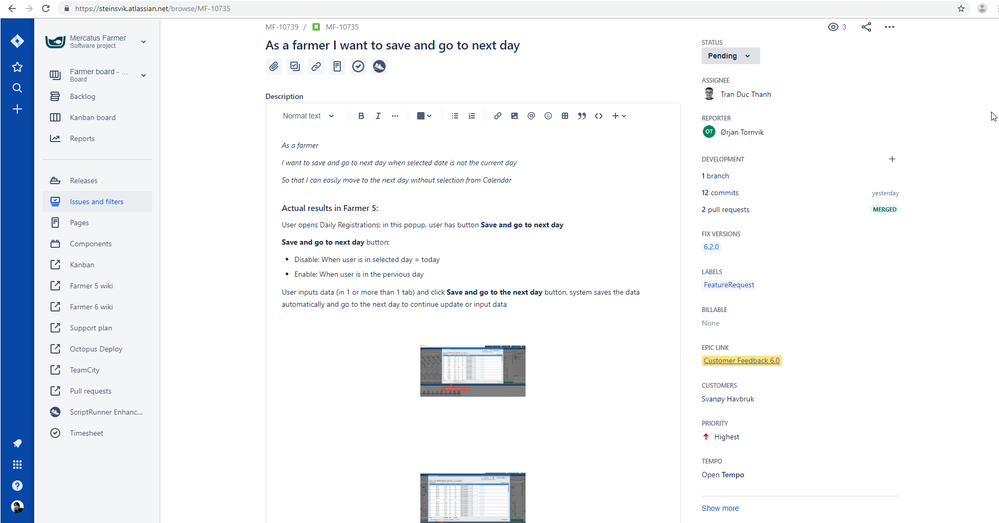
Task: Click the create subtask icon
Action: [295, 66]
